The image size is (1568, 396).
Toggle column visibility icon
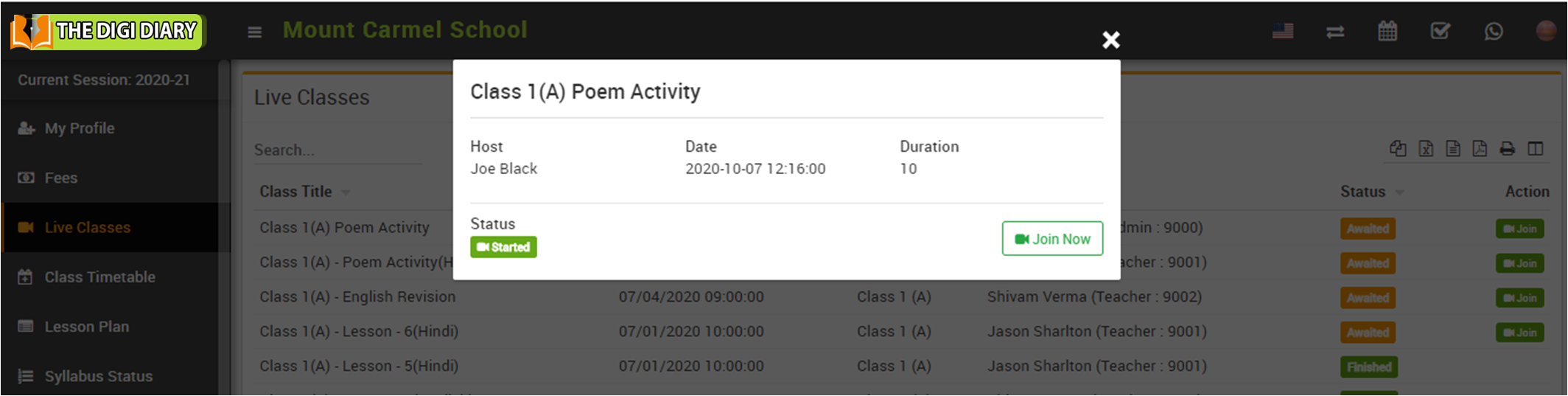point(1536,149)
